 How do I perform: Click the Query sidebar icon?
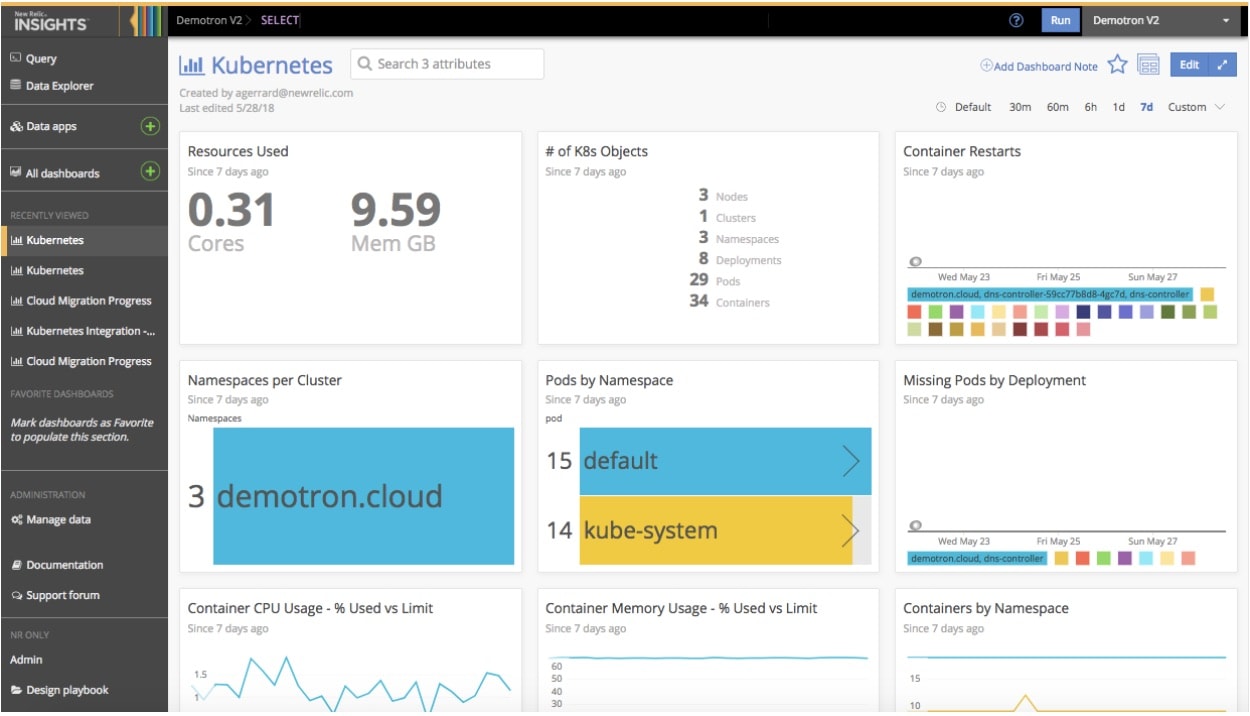pyautogui.click(x=15, y=58)
